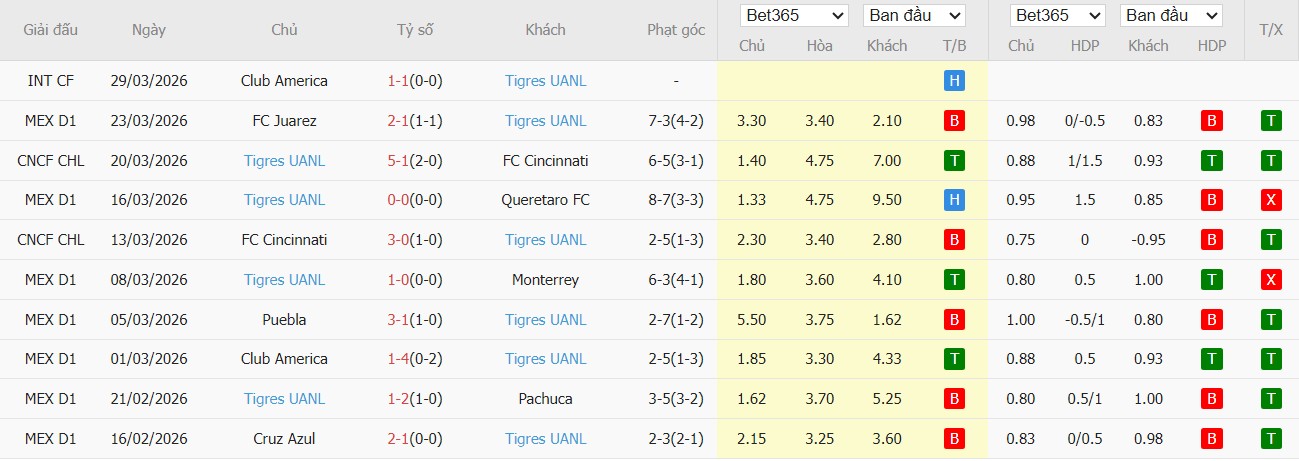Click green T result badge for 20/03/2026 match
This screenshot has width=1299, height=461.
(954, 161)
